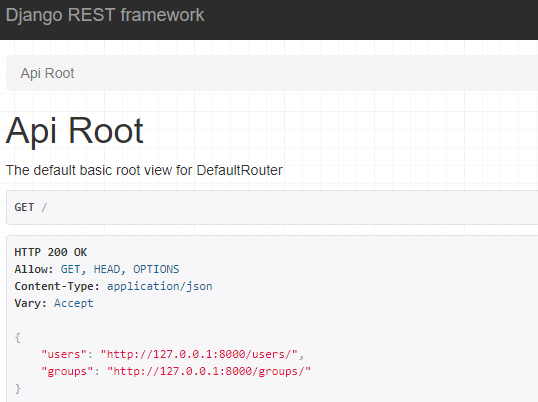The image size is (538, 402).
Task: Click the GET value in Allow header
Action: [70, 269]
